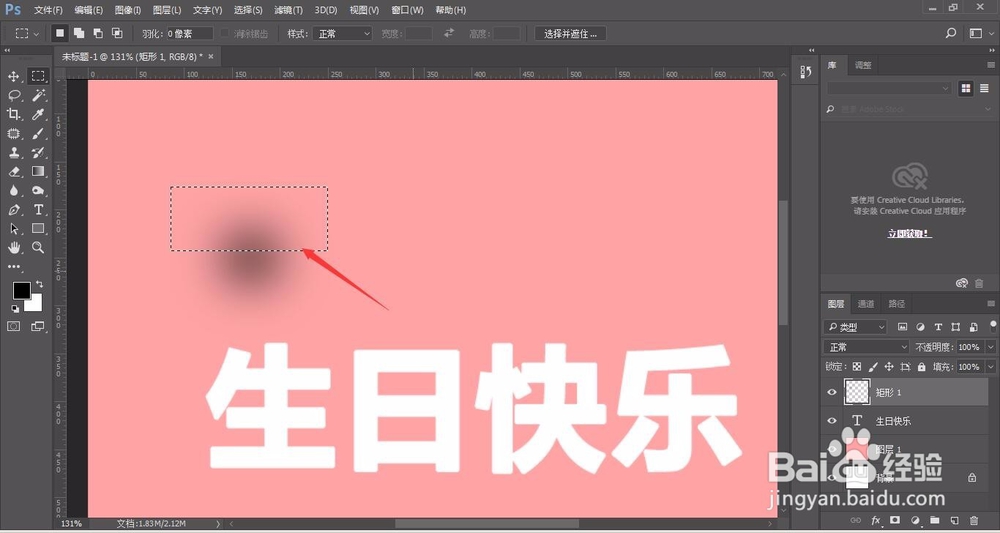Select the Gradient tool
This screenshot has height=533, width=1000.
(x=38, y=172)
